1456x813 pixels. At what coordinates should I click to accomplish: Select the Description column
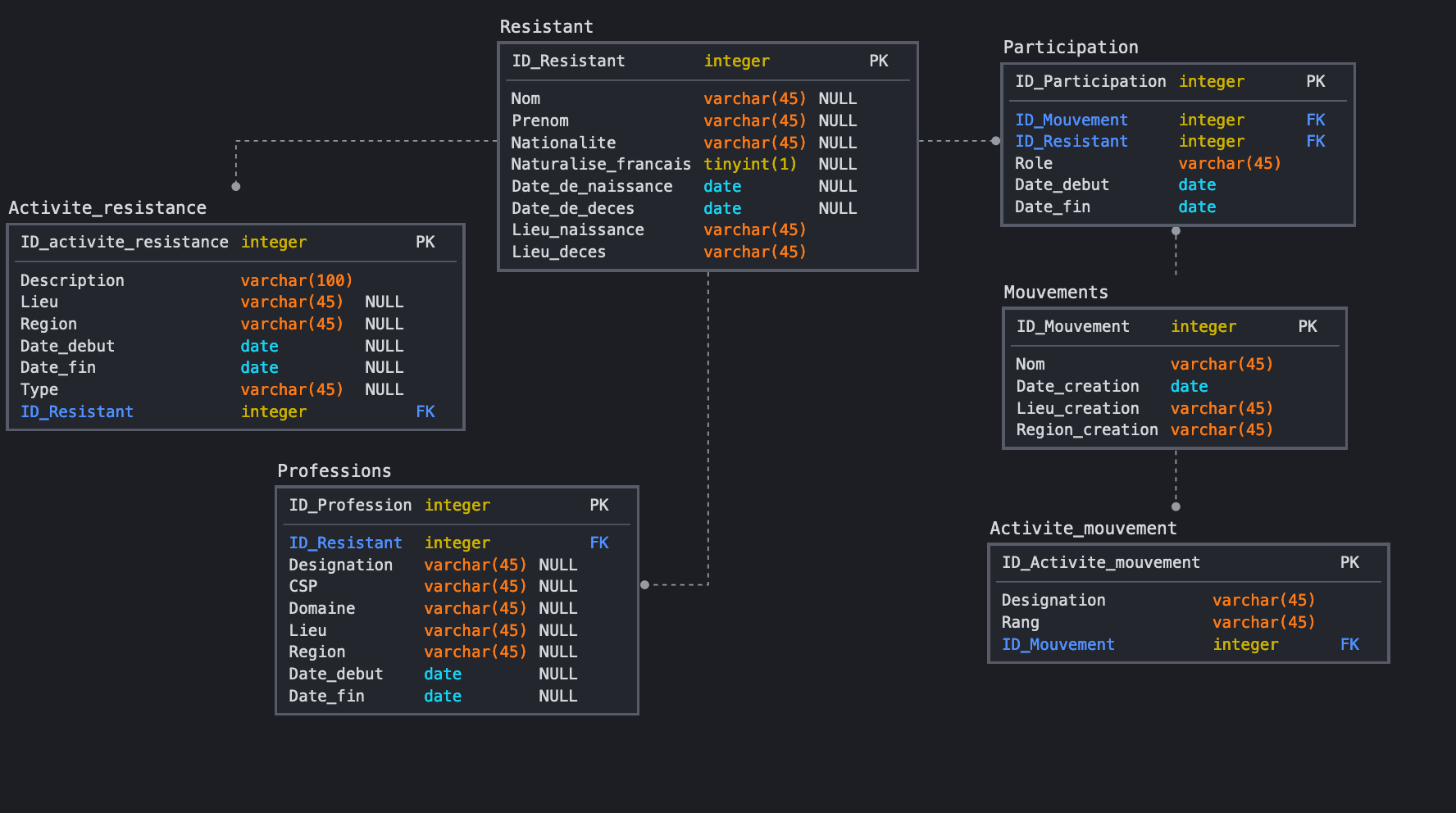pos(235,280)
